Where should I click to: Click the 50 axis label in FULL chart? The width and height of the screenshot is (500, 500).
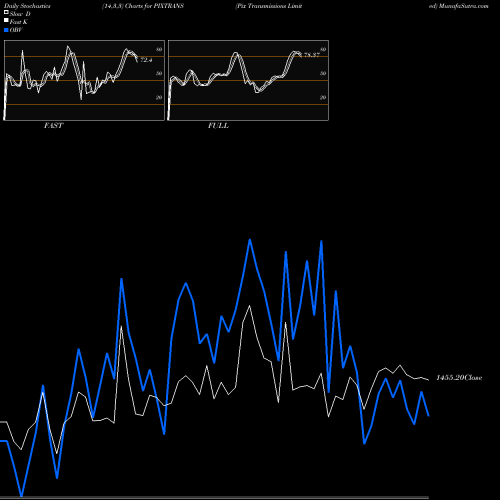(323, 73)
